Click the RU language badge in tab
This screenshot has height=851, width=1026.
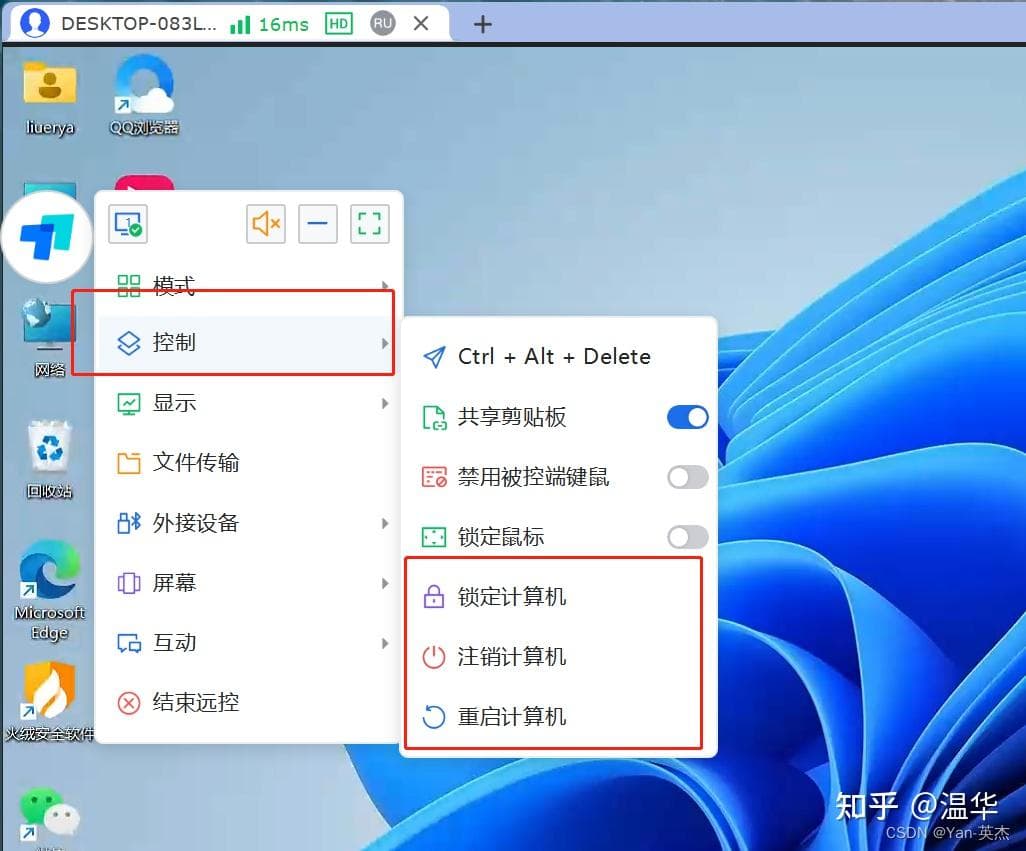(383, 24)
